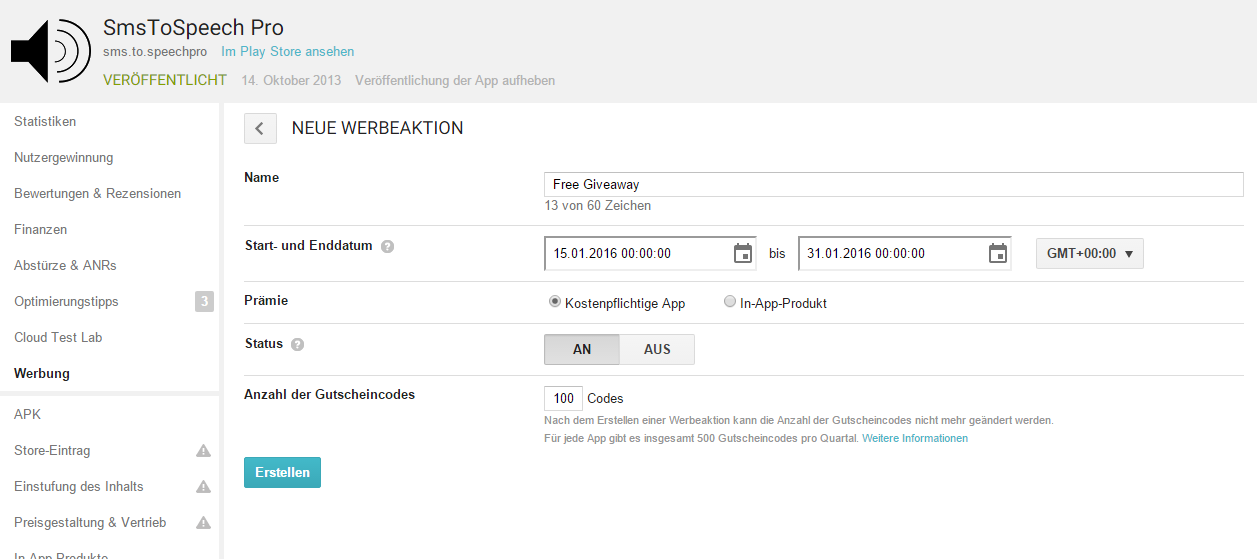Click help icon next to Start- und Enddatum
The height and width of the screenshot is (559, 1257).
387,246
